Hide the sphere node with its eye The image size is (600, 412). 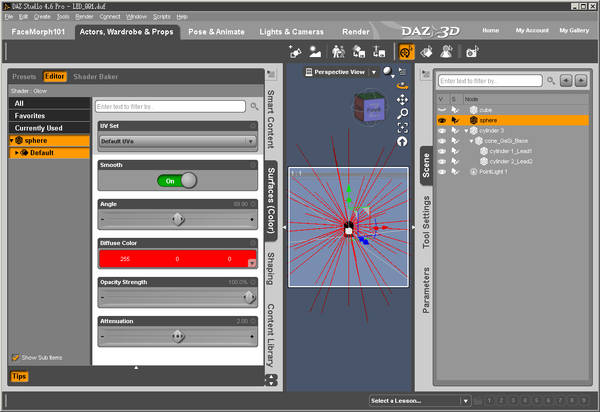[x=442, y=120]
